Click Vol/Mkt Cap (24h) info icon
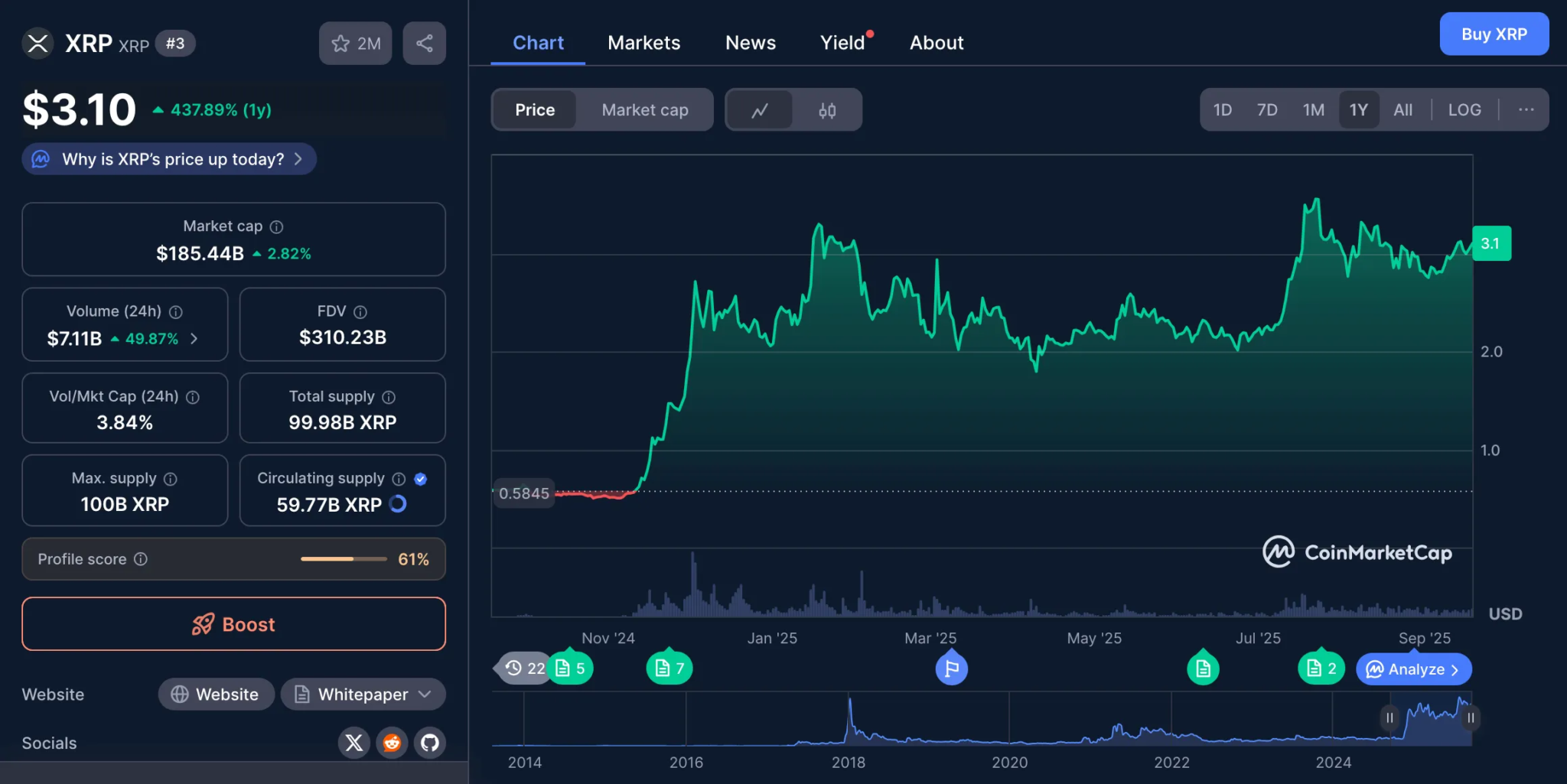Screen dimensions: 1567x784 pos(193,397)
